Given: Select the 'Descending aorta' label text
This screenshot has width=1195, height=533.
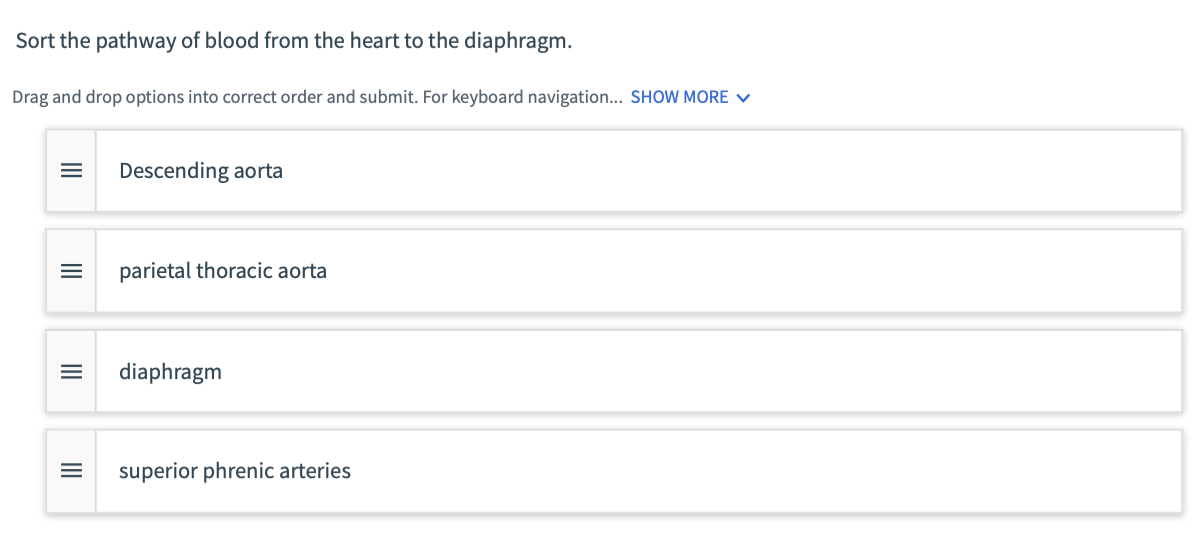Looking at the screenshot, I should (x=200, y=171).
